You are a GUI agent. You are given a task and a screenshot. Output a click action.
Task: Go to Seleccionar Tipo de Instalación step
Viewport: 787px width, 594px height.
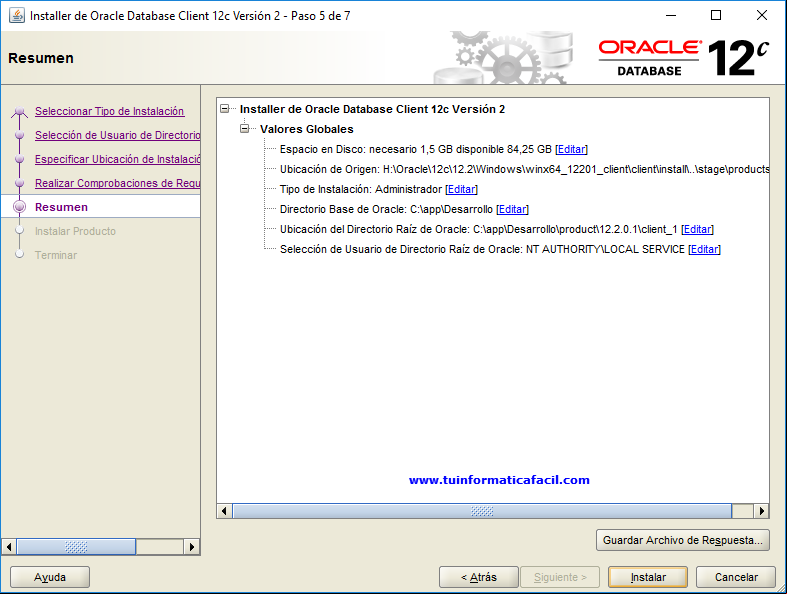click(x=109, y=111)
